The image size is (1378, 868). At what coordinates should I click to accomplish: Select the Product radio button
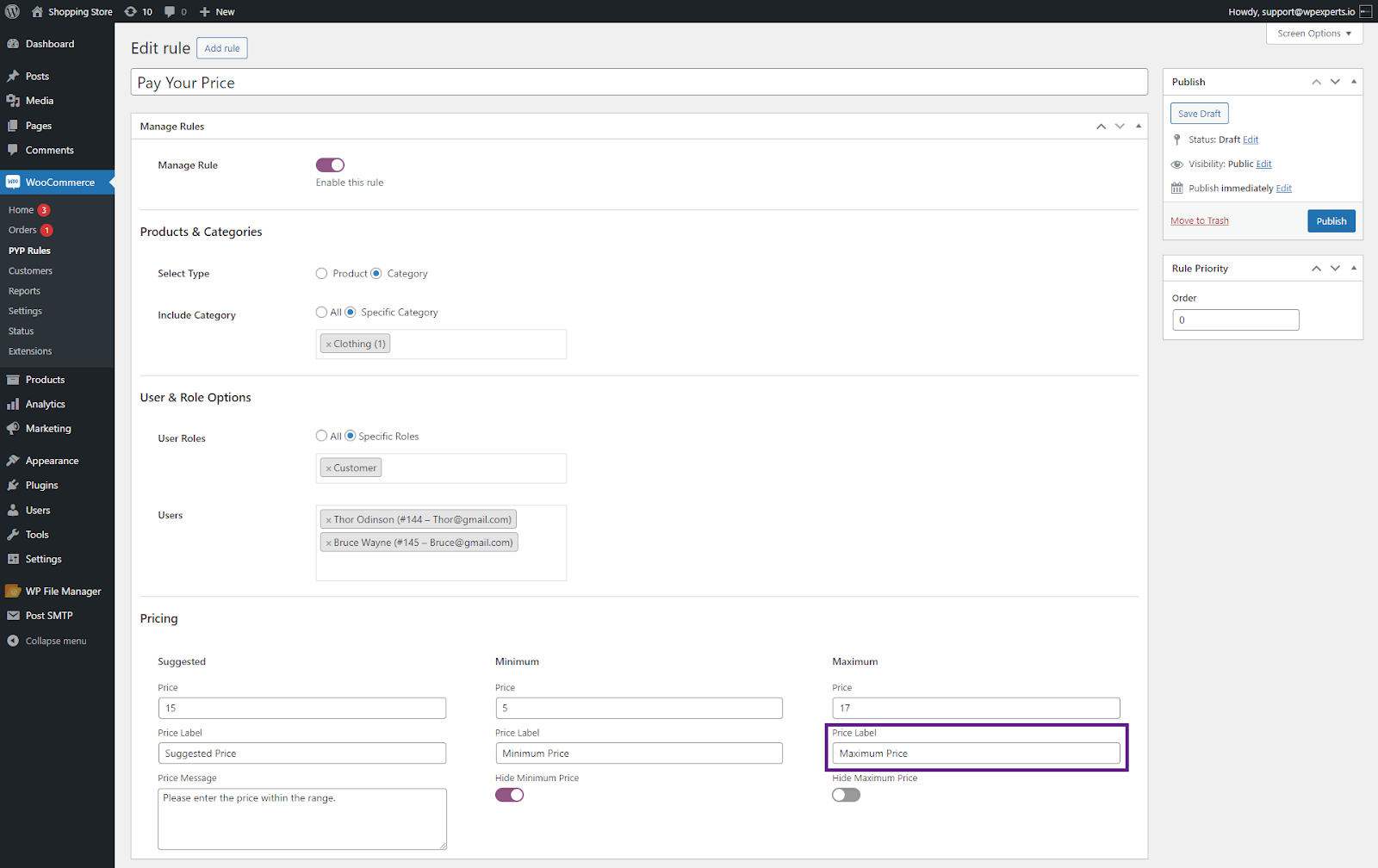point(321,274)
